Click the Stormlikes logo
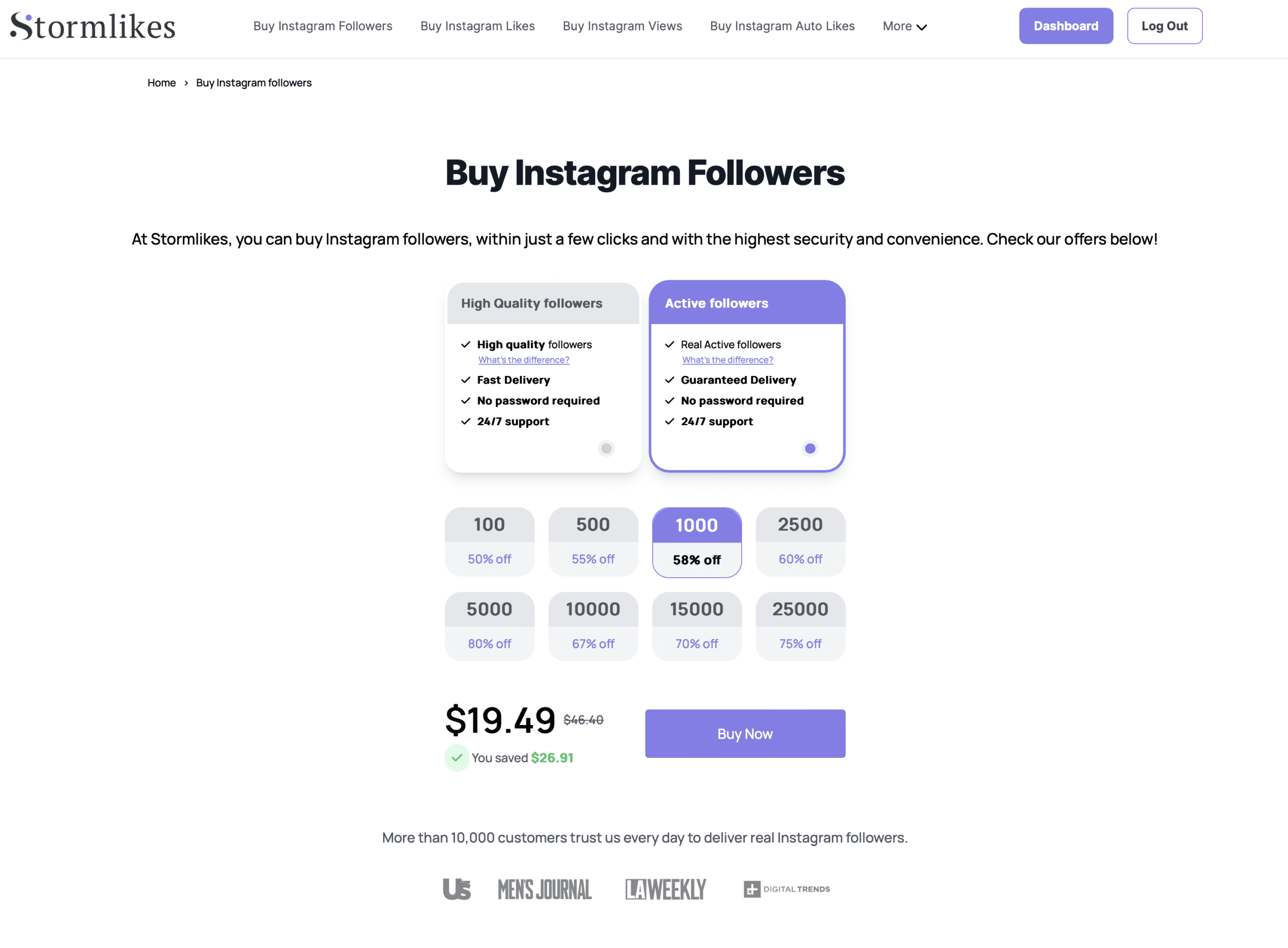Screen dimensions: 1288x948 click(93, 26)
